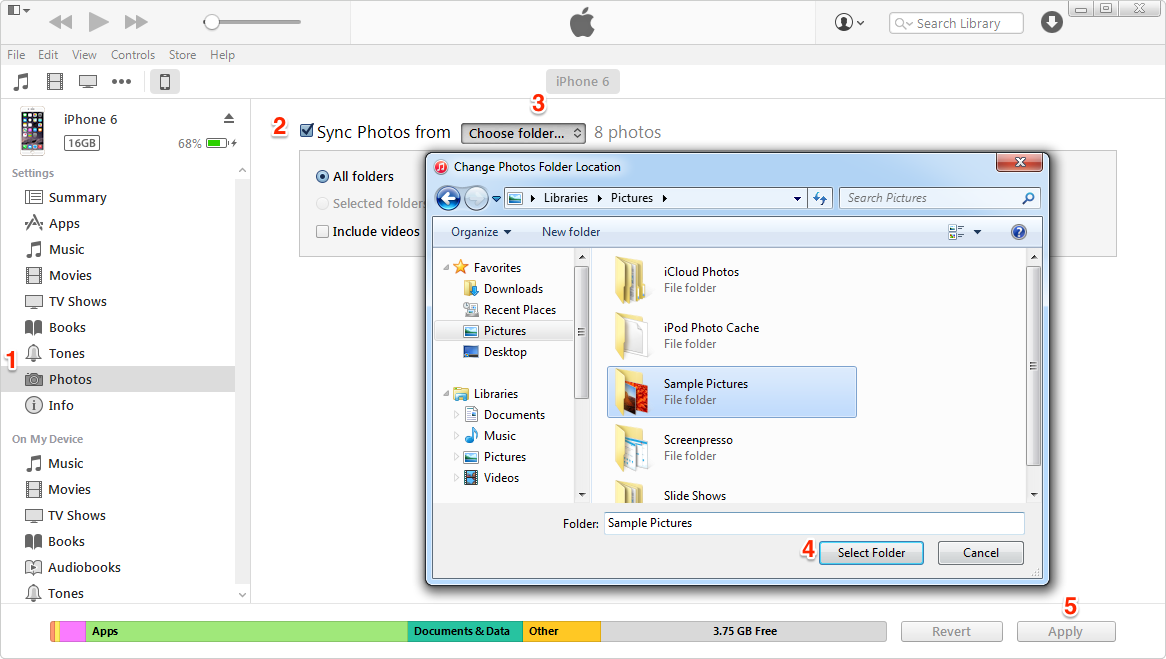1166x659 pixels.
Task: Open recent locations dropdown arrow
Action: pyautogui.click(x=496, y=199)
